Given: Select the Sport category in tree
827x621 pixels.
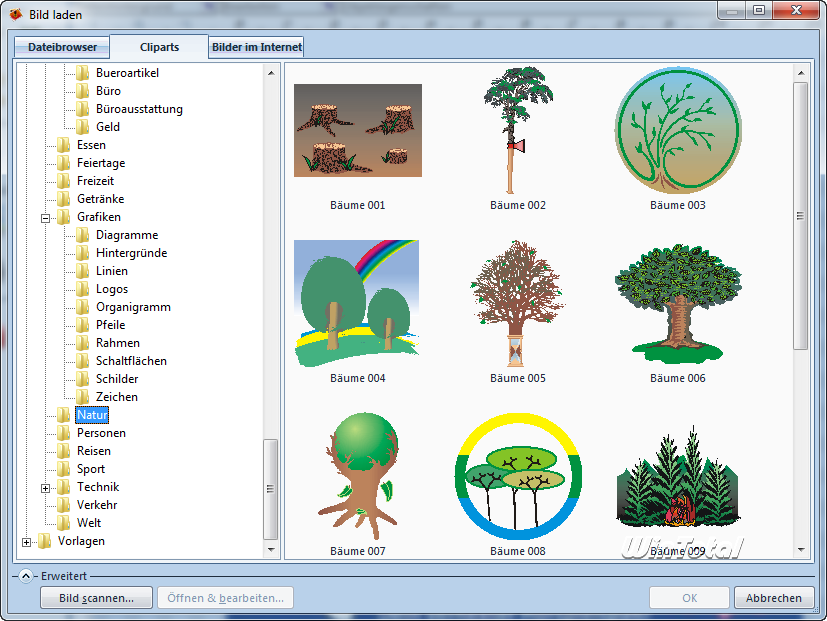Looking at the screenshot, I should (x=90, y=469).
